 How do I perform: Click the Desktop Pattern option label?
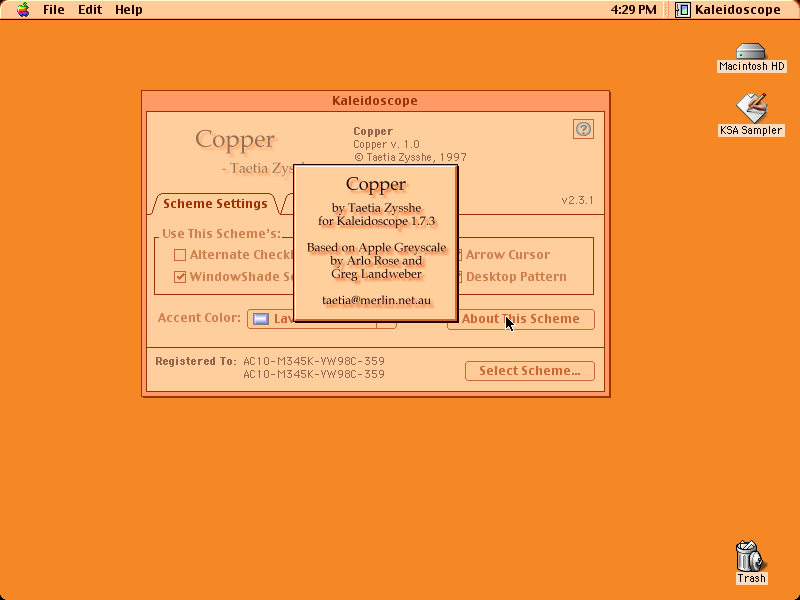[x=516, y=277]
